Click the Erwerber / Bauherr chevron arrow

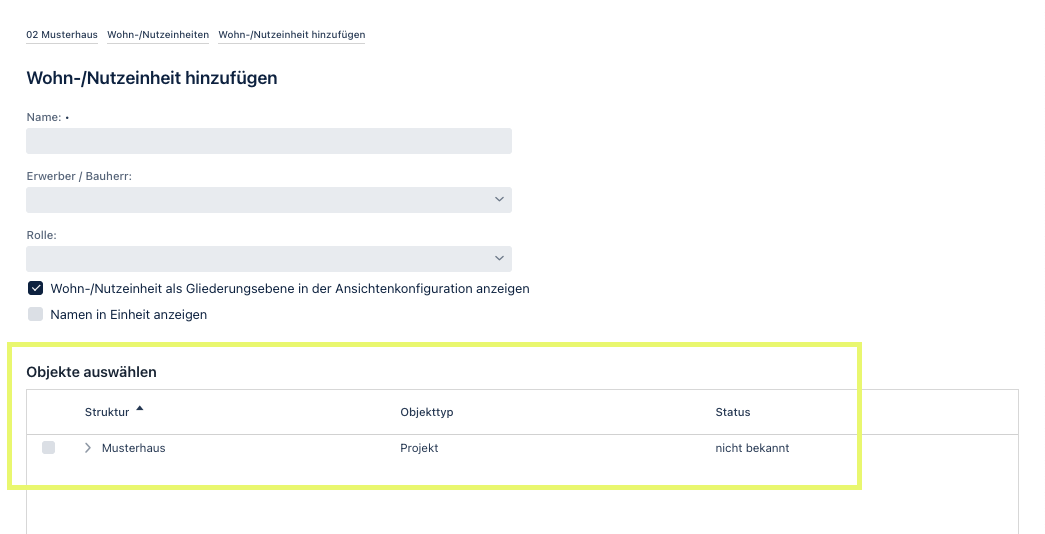tap(499, 199)
